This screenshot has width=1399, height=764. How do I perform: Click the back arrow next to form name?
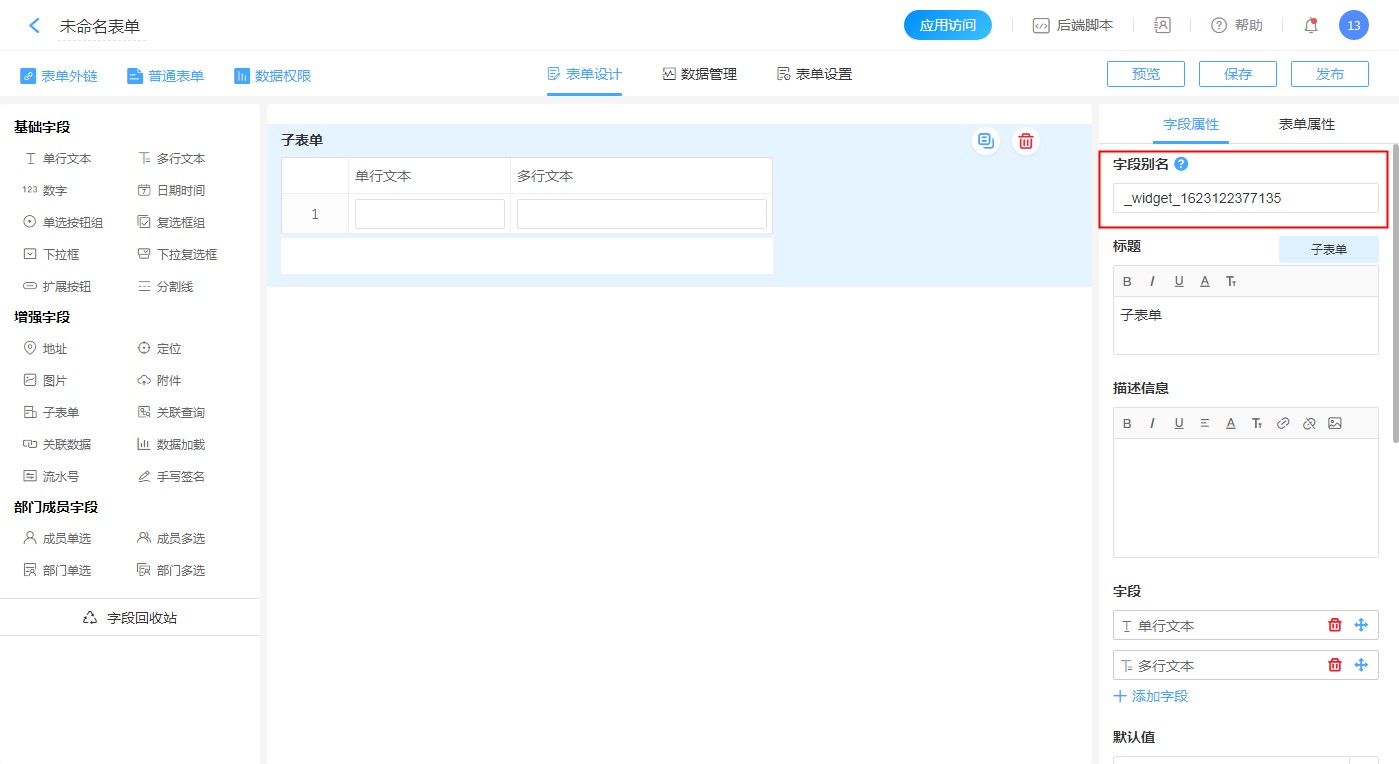pos(35,26)
